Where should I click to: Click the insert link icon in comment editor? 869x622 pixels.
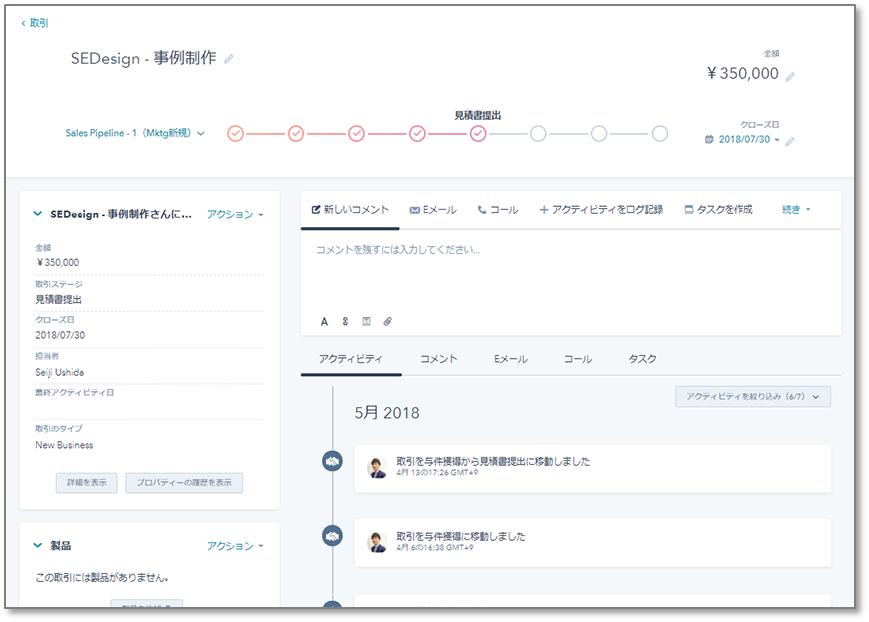[x=345, y=321]
